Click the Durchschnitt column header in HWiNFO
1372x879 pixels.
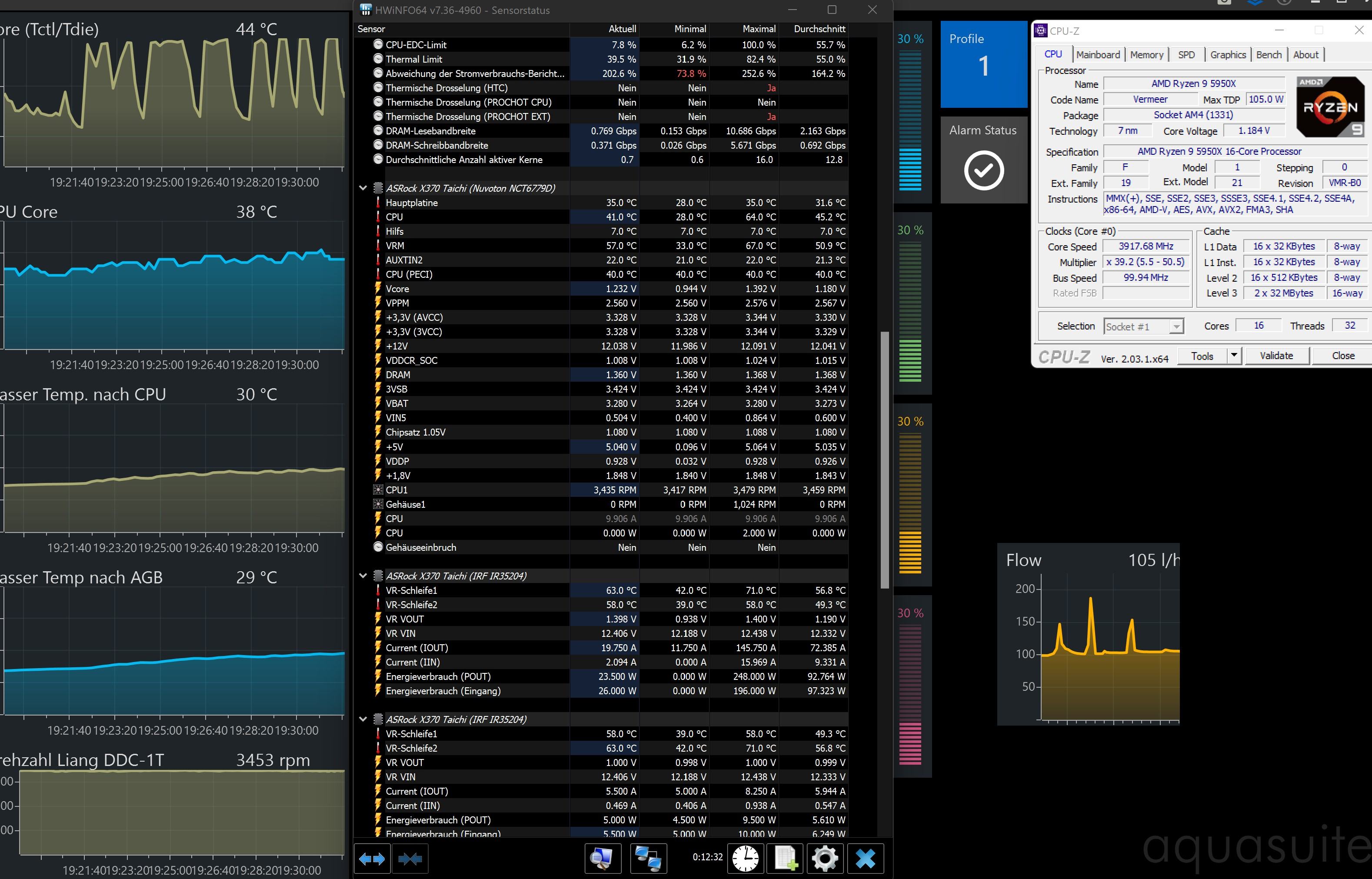(813, 29)
